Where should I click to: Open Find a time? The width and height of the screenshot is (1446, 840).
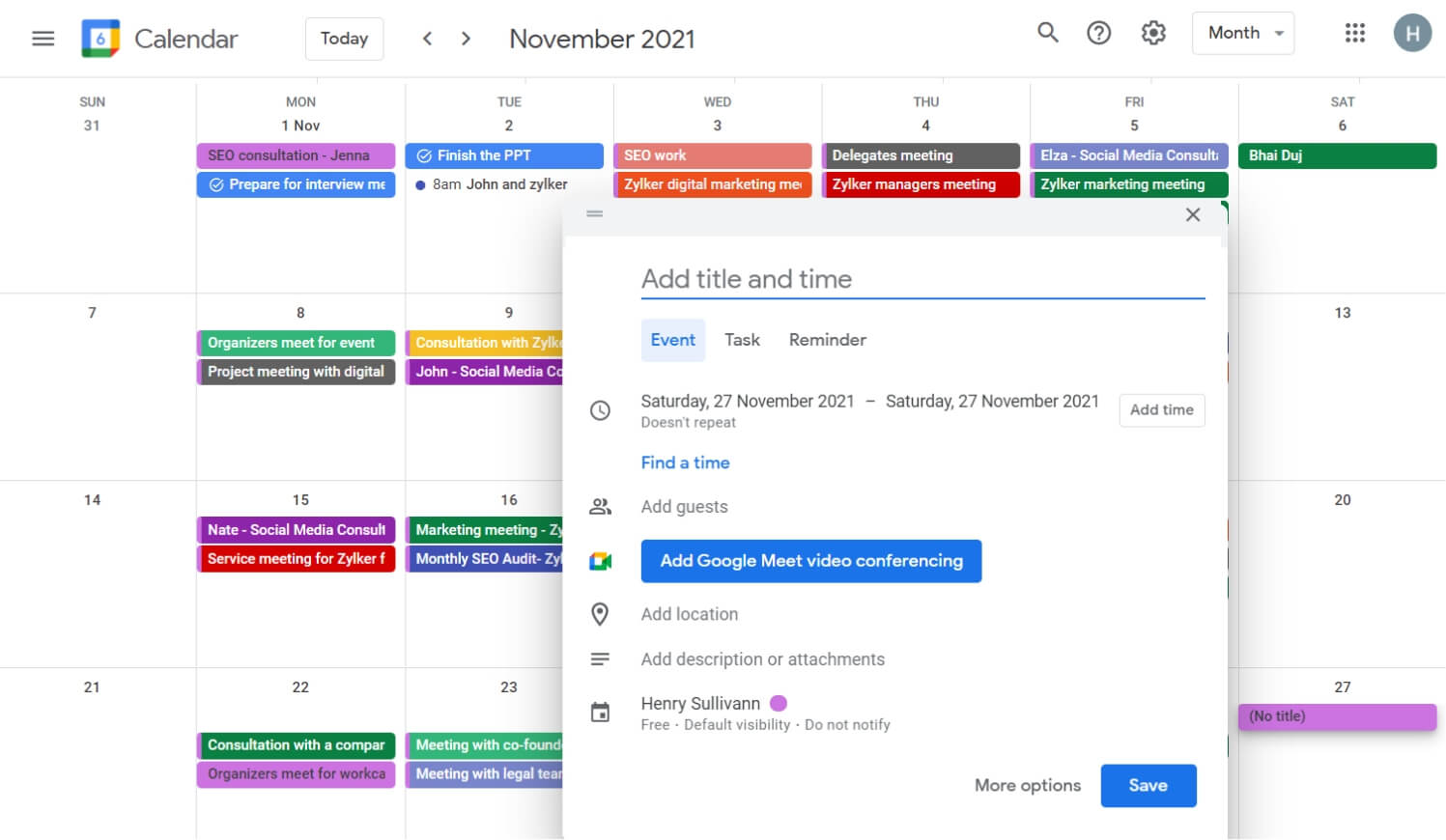pos(685,462)
